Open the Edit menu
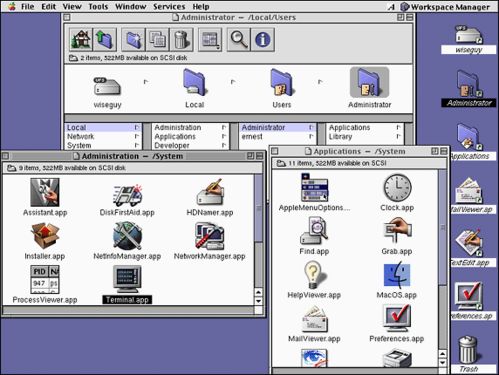Viewport: 499px width, 375px height. [49, 6]
